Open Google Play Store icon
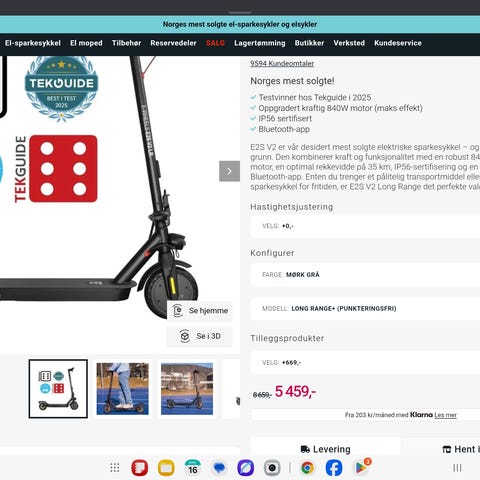 coord(361,467)
